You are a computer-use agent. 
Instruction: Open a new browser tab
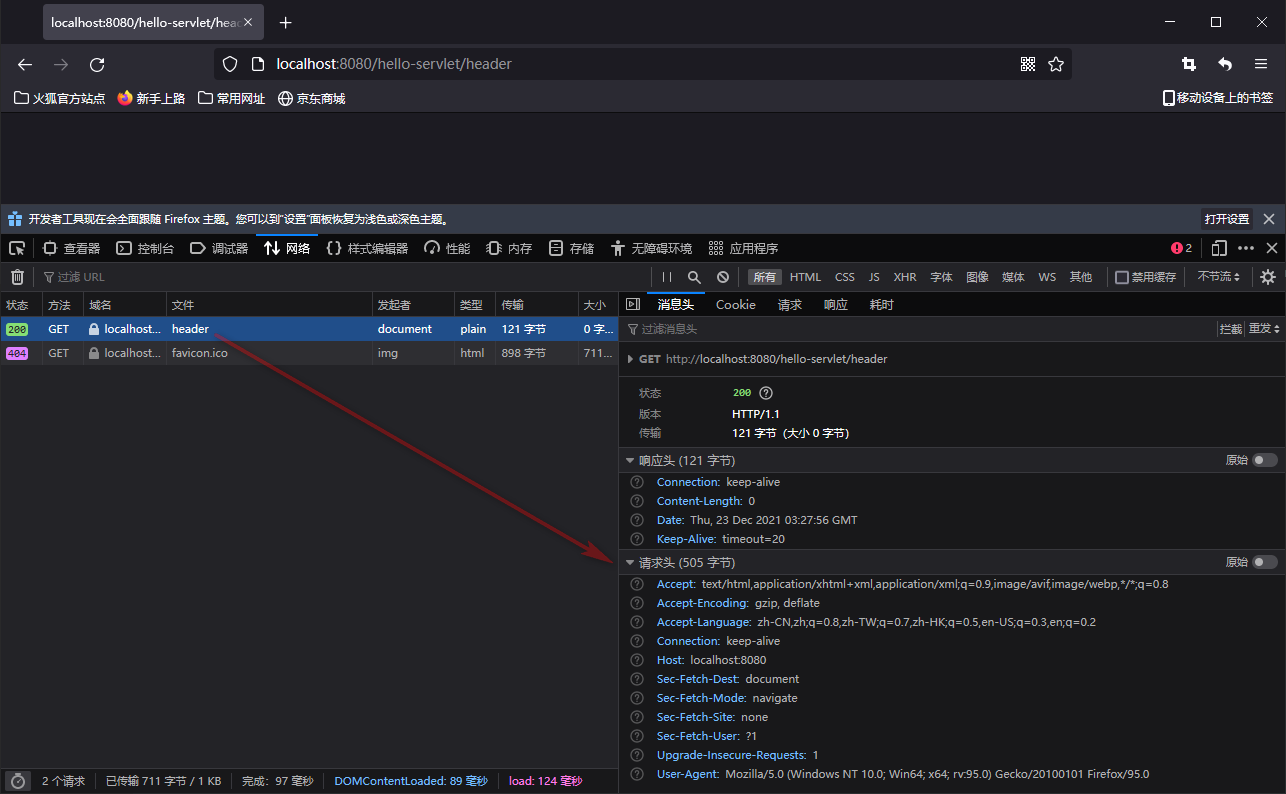click(x=286, y=22)
